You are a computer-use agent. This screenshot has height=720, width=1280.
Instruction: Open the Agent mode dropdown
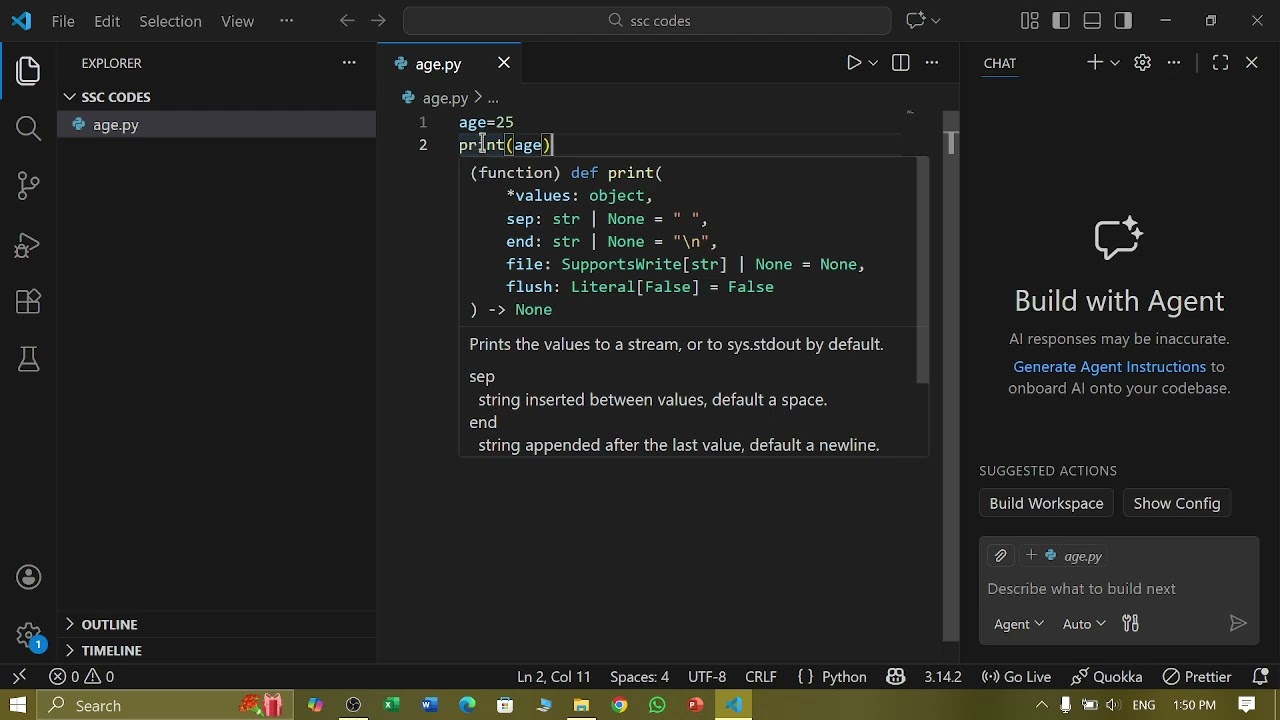pyautogui.click(x=1019, y=624)
